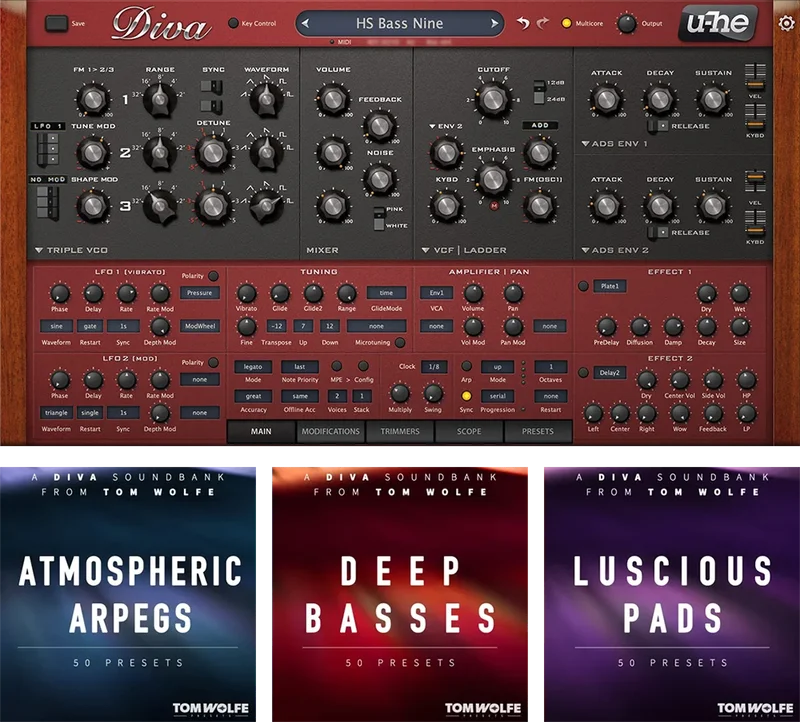
Task: Click the GlideMode time button
Action: point(386,293)
